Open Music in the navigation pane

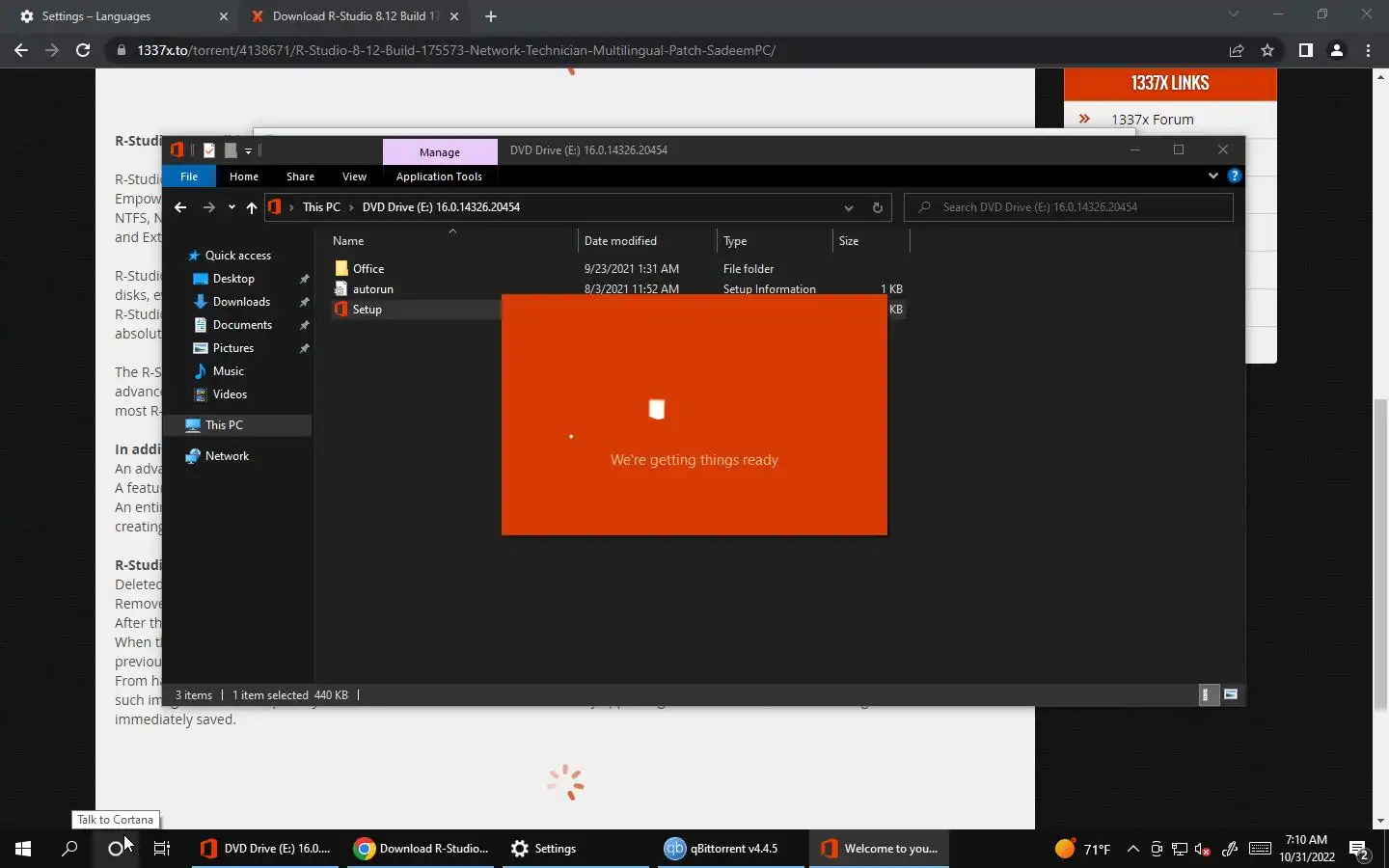coord(228,371)
